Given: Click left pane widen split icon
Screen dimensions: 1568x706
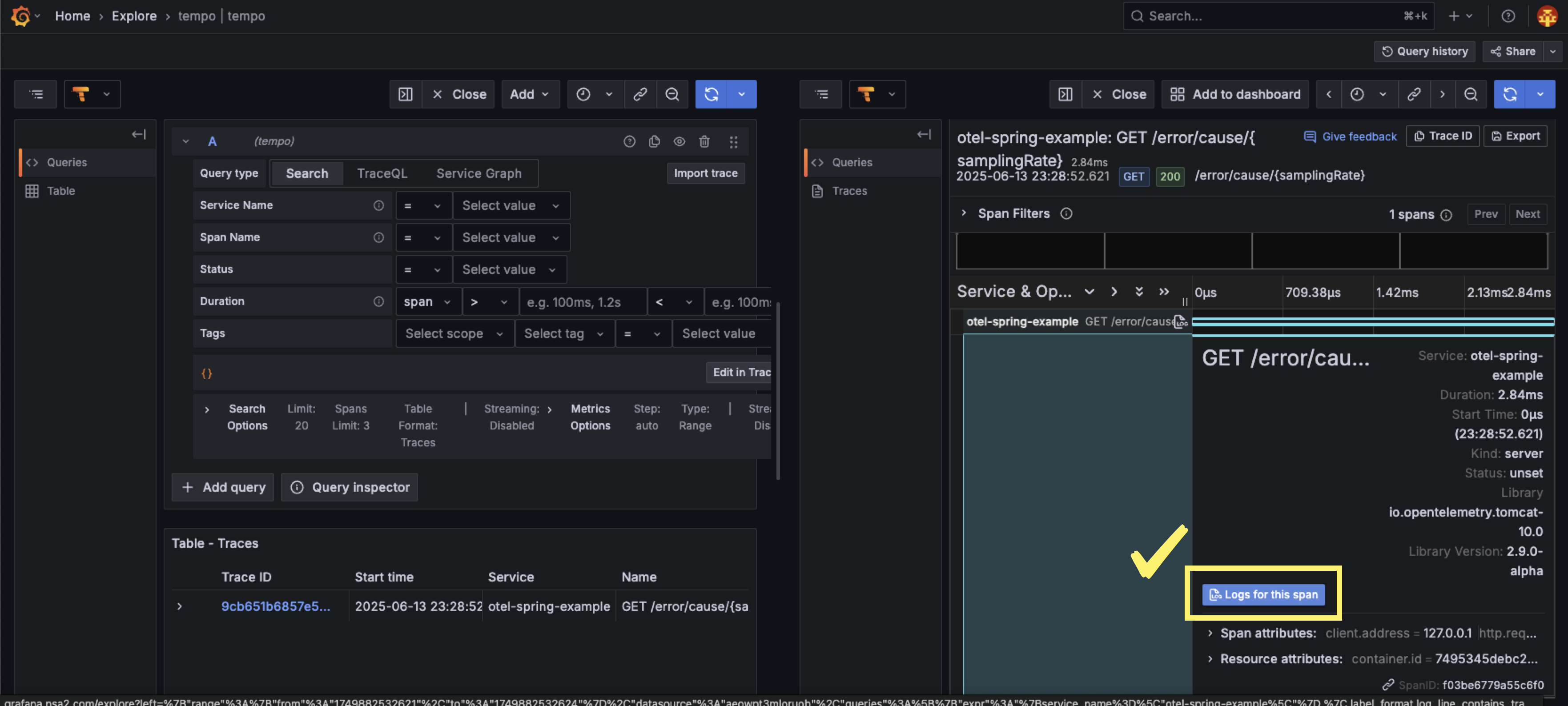Looking at the screenshot, I should tap(406, 94).
